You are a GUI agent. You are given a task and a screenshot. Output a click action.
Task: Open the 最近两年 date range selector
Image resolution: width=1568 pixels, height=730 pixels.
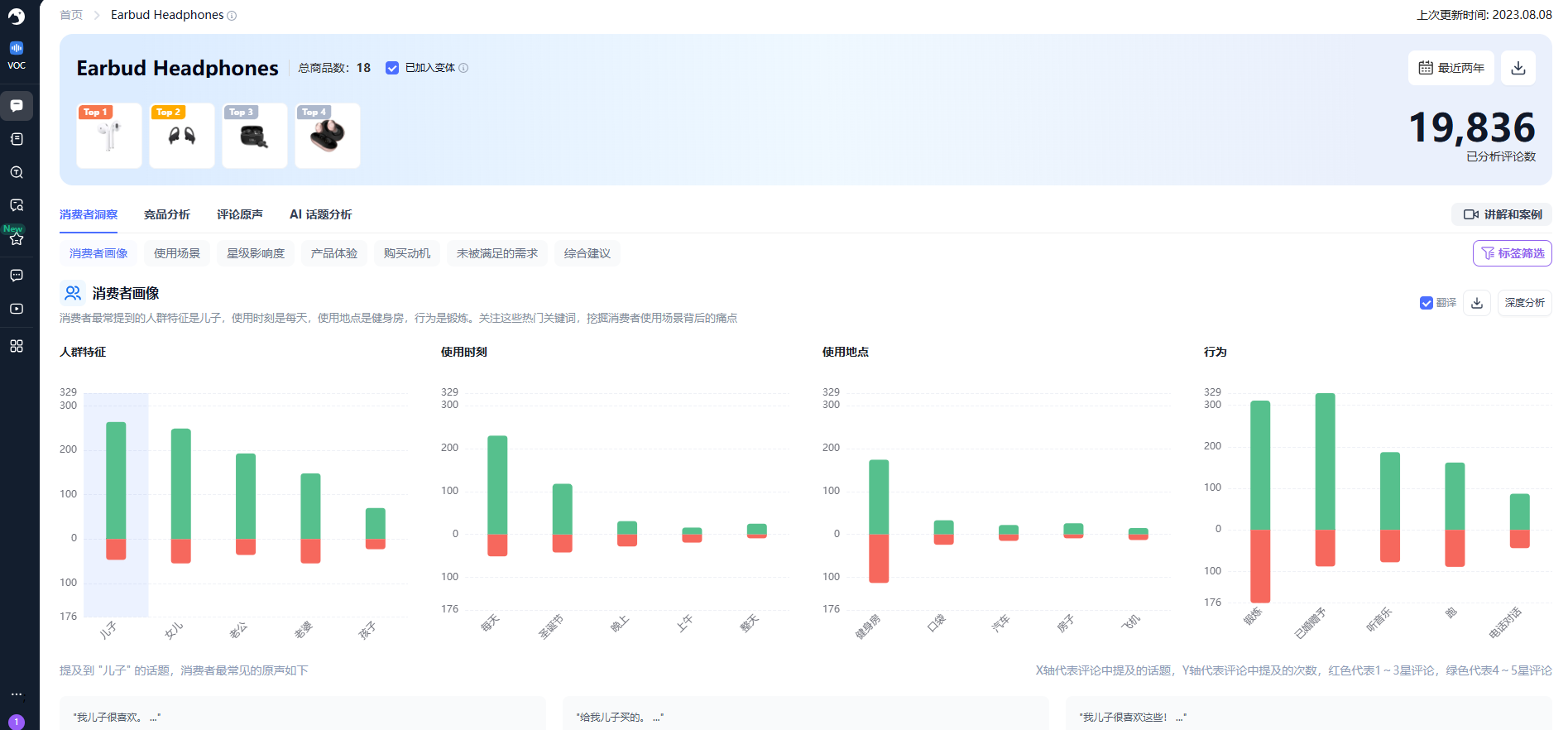[1451, 68]
